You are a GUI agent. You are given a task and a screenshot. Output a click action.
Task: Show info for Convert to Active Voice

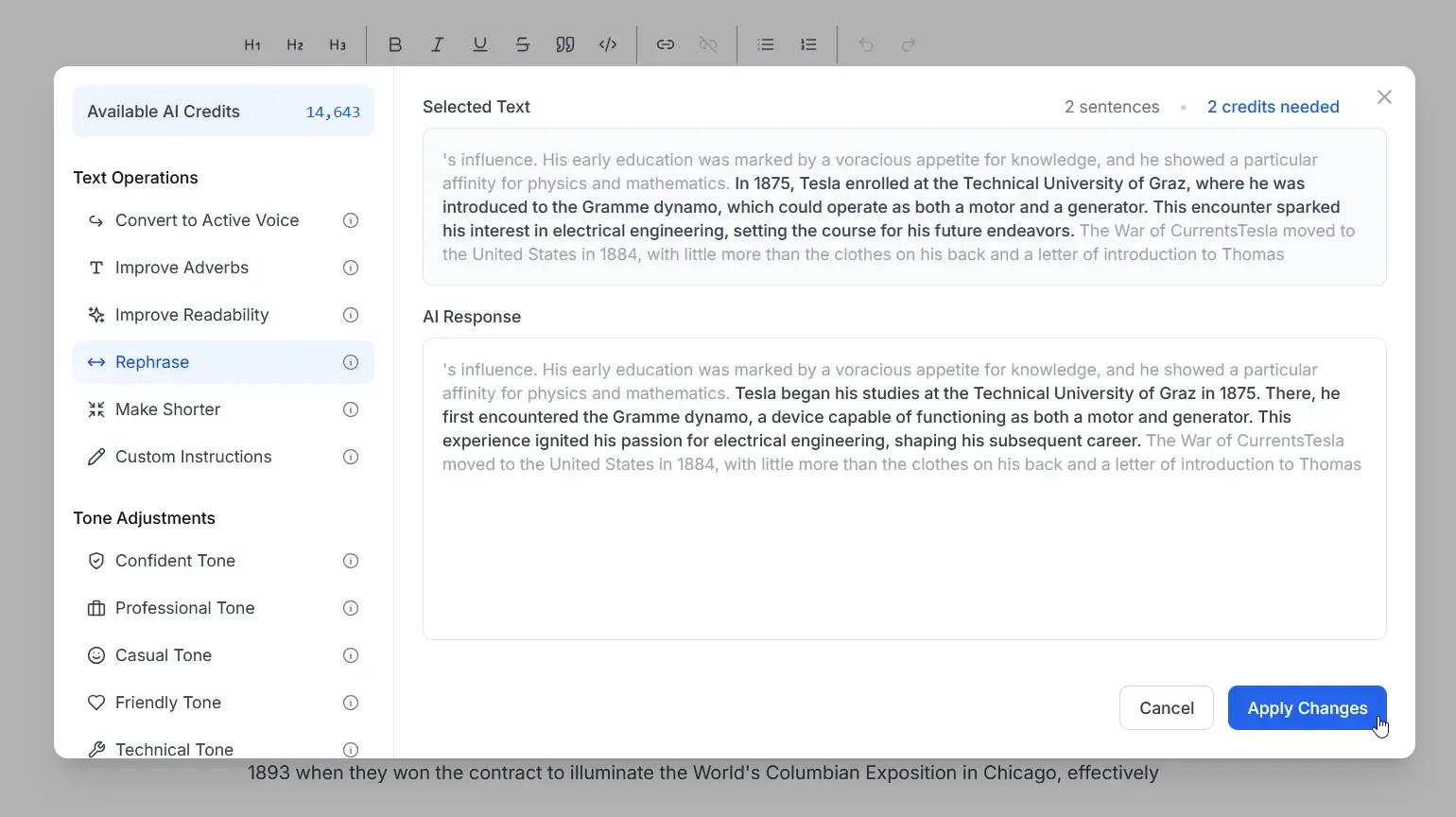[351, 220]
